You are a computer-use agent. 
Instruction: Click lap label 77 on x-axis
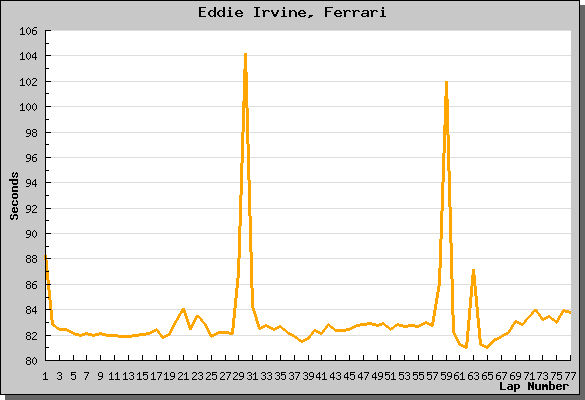tap(570, 376)
